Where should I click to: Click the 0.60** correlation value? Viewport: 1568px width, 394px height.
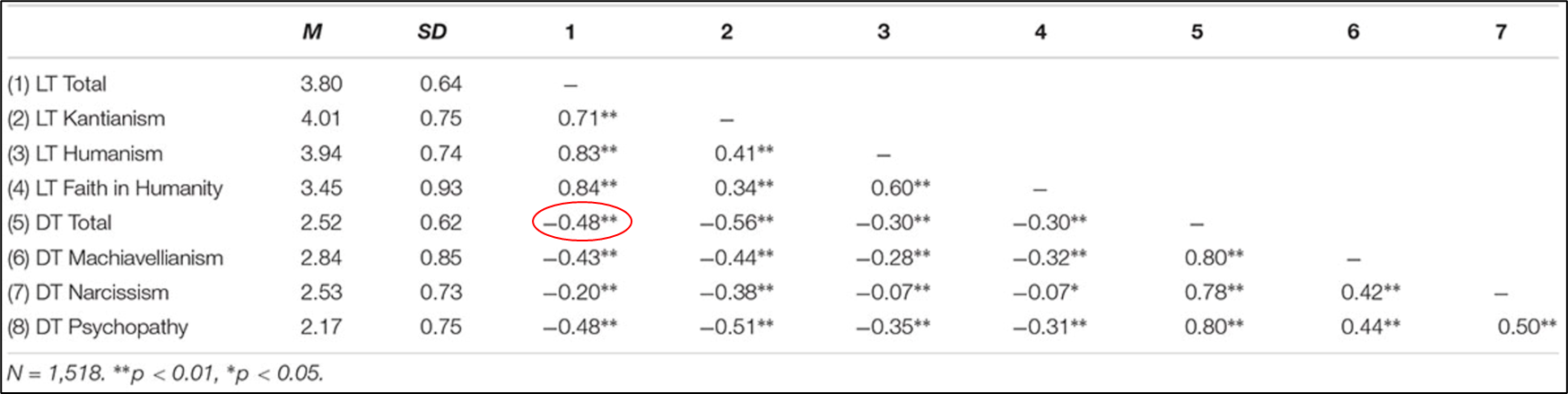click(900, 188)
